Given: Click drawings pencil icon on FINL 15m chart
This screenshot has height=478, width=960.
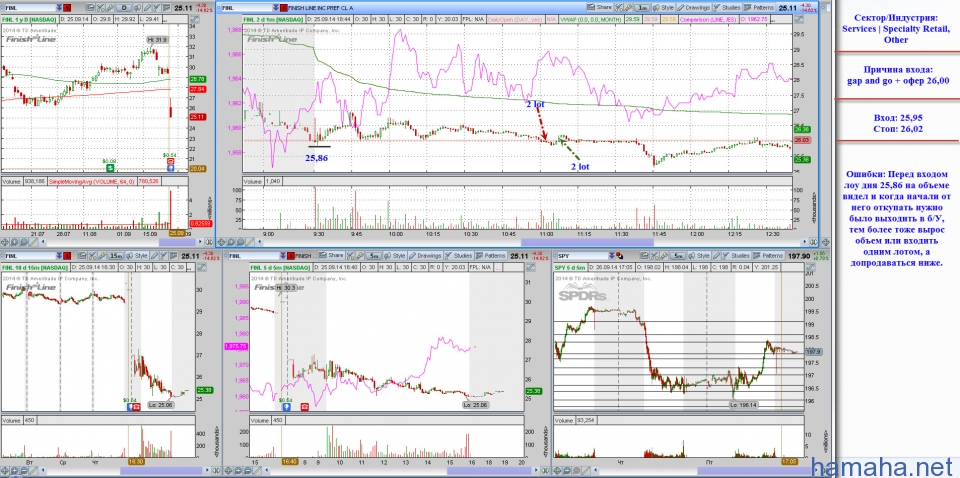Looking at the screenshot, I should tap(154, 256).
